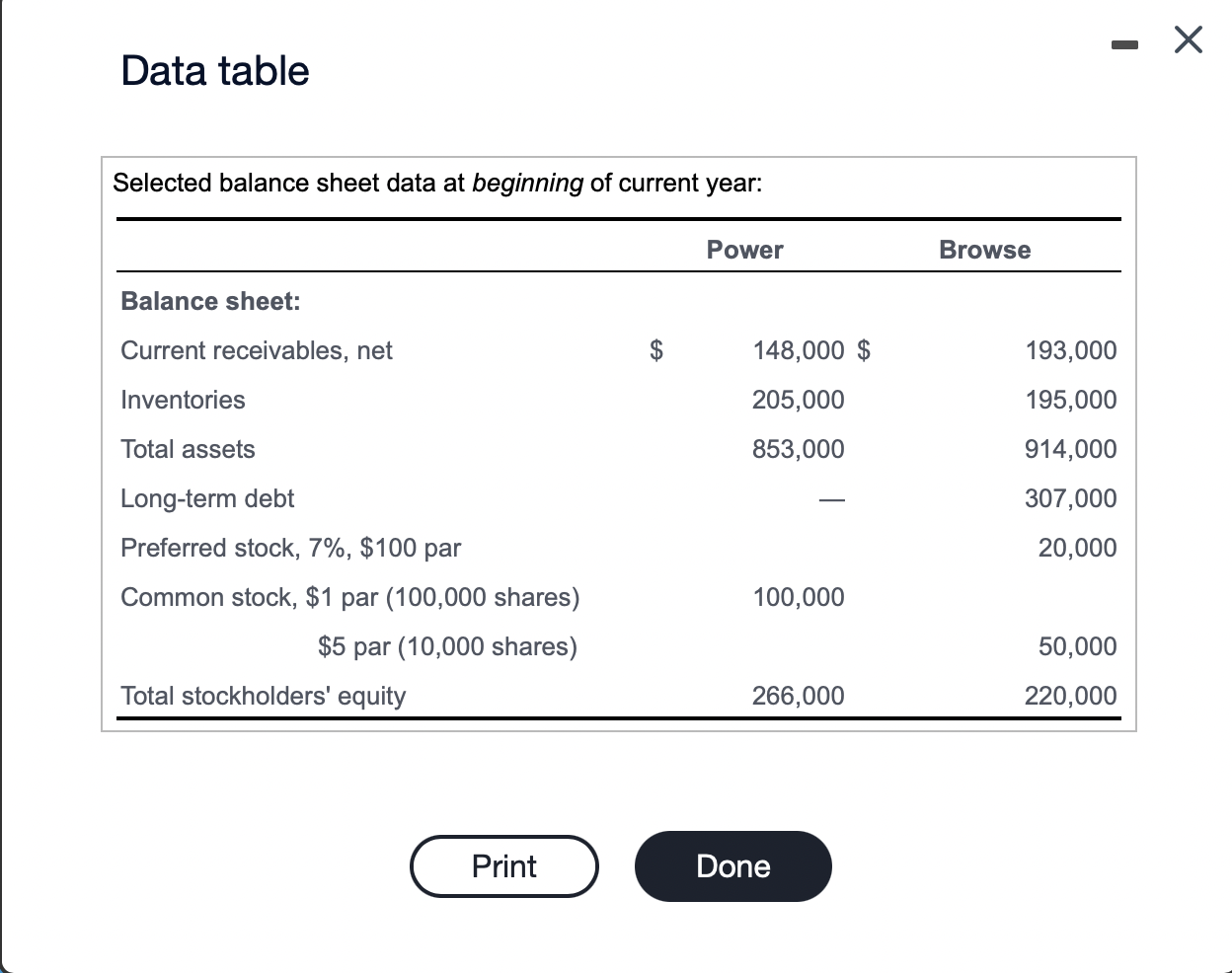Select Browse long-term debt value 307,000
This screenshot has height=973, width=1232.
(x=1071, y=498)
